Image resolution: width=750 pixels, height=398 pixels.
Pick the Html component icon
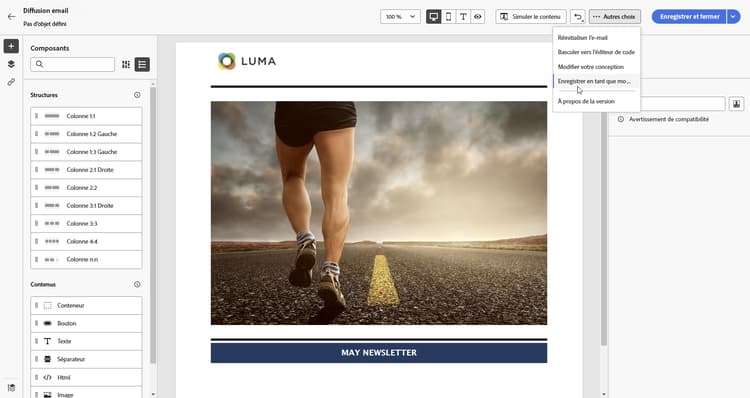(x=47, y=377)
